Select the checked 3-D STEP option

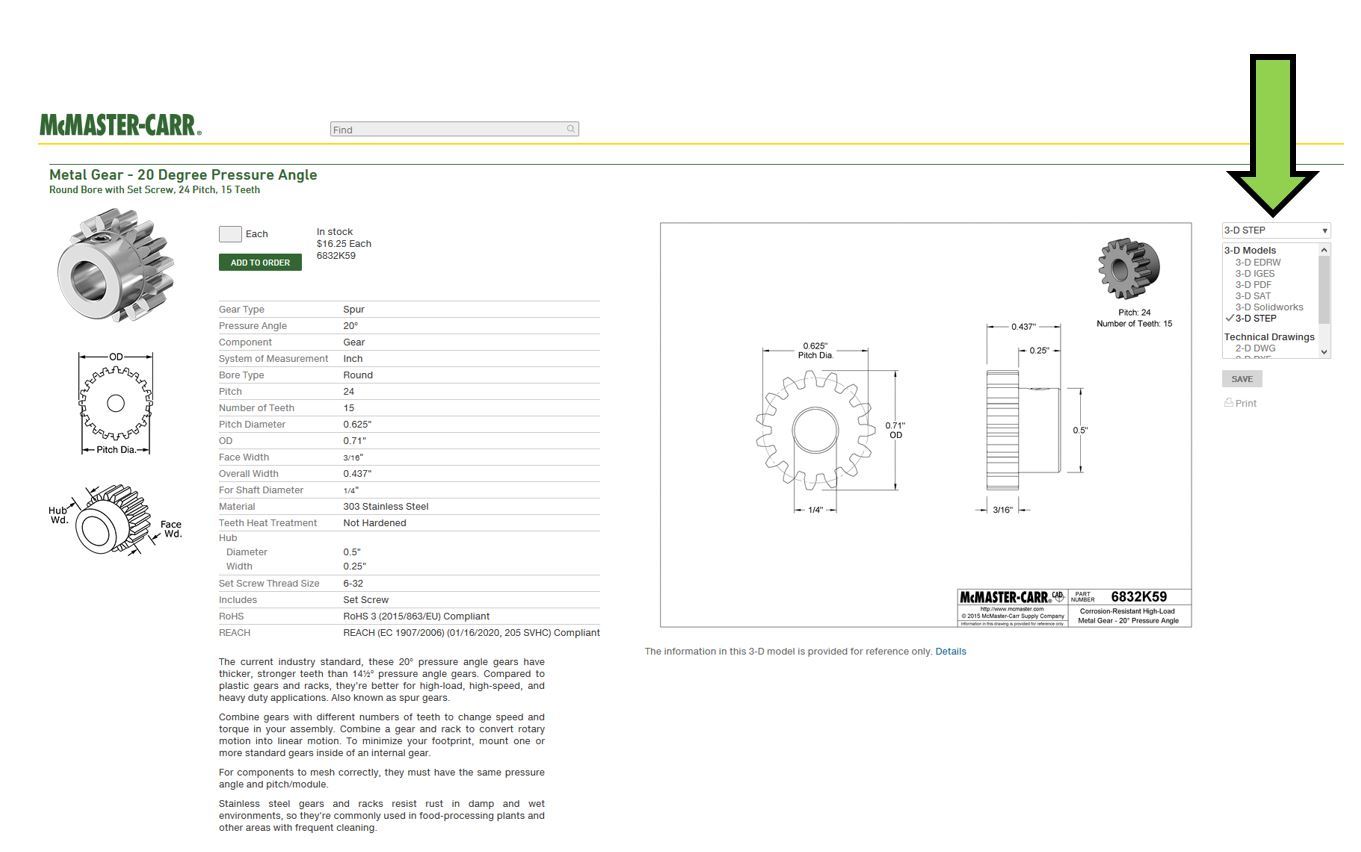click(x=1255, y=318)
